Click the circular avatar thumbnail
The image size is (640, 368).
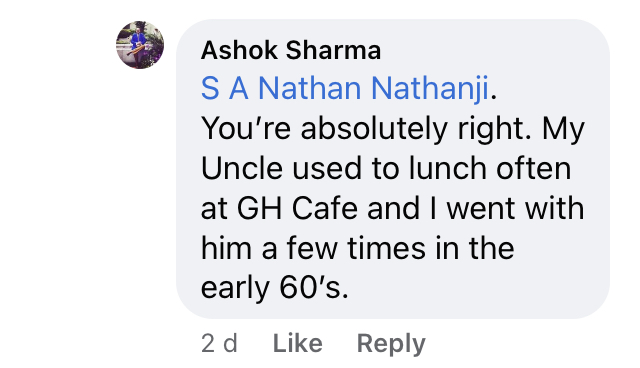point(140,45)
